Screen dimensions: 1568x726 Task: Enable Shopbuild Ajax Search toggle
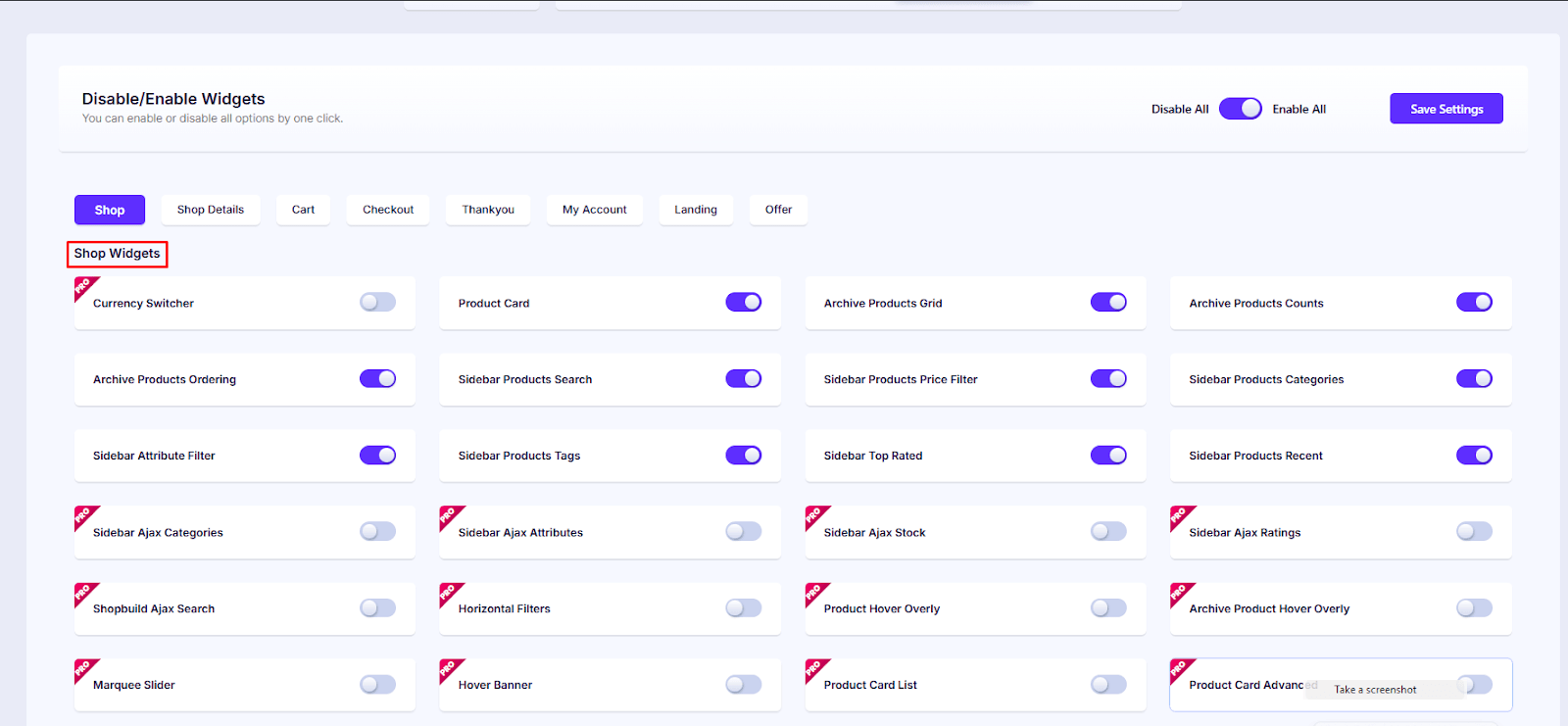point(377,607)
